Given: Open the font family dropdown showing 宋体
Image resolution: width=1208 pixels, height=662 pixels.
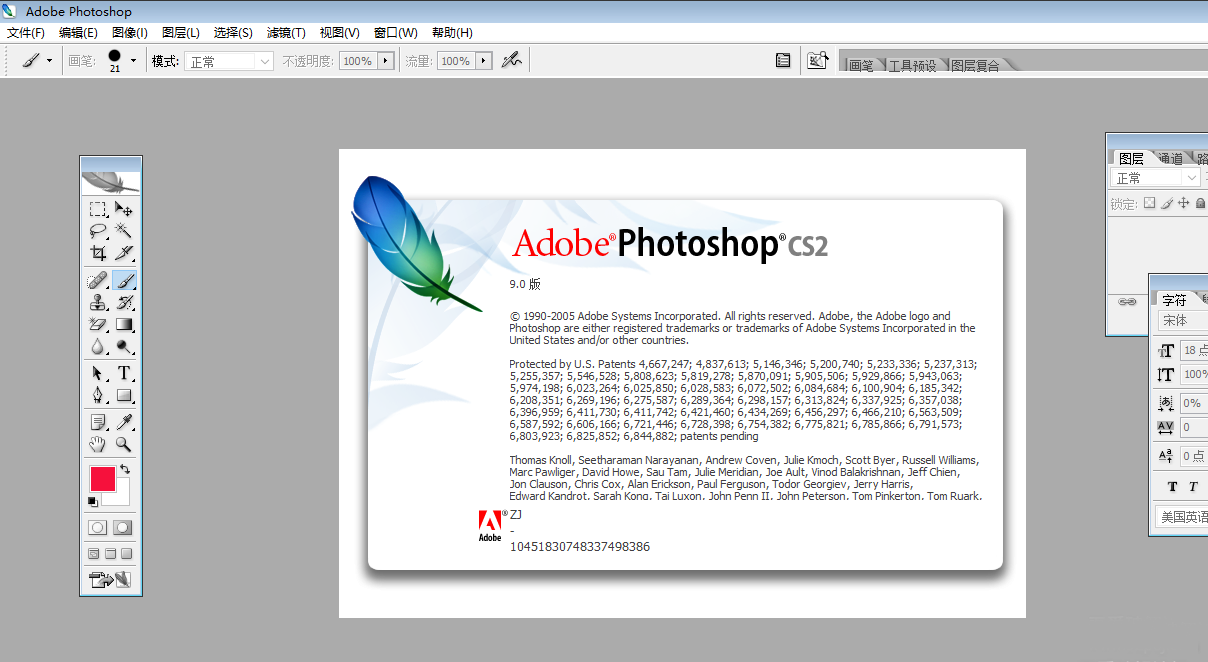Looking at the screenshot, I should point(1183,321).
